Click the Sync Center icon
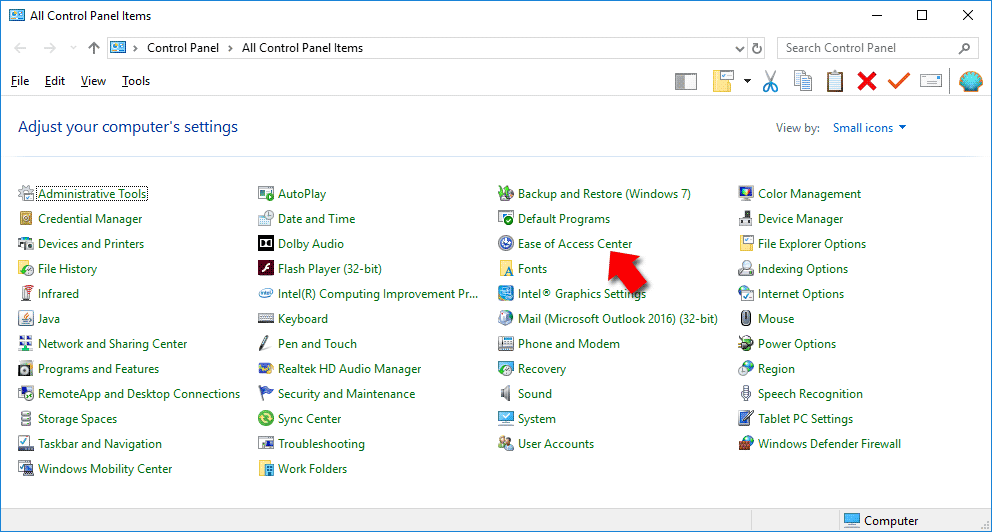Screen dimensions: 992x532 tap(266, 418)
